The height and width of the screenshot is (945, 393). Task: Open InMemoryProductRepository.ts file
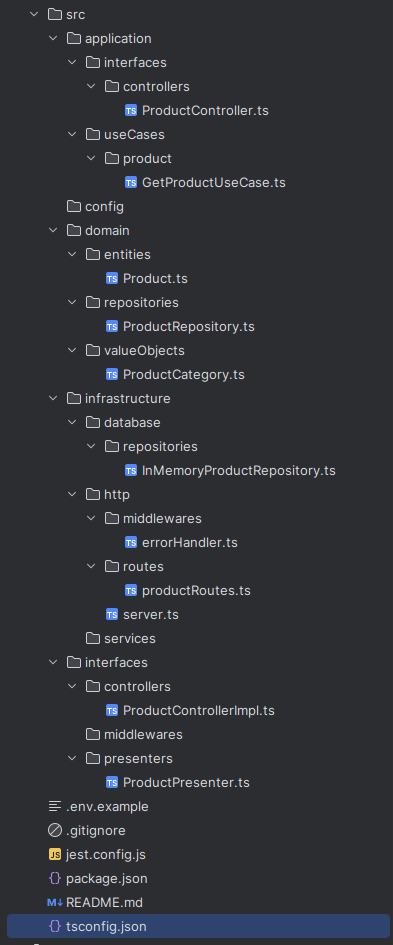click(239, 471)
